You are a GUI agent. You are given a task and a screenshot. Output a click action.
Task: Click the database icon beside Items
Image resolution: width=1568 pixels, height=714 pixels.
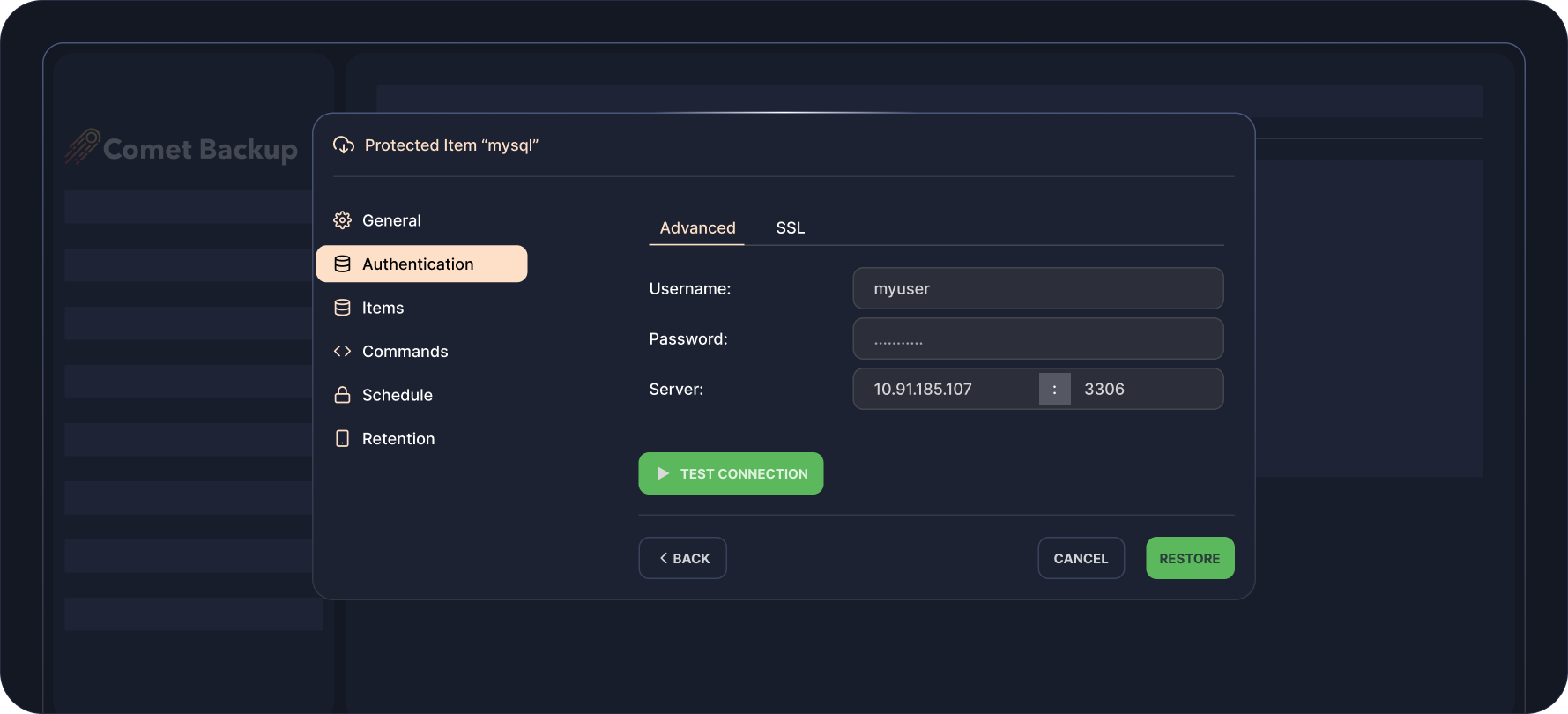tap(342, 308)
